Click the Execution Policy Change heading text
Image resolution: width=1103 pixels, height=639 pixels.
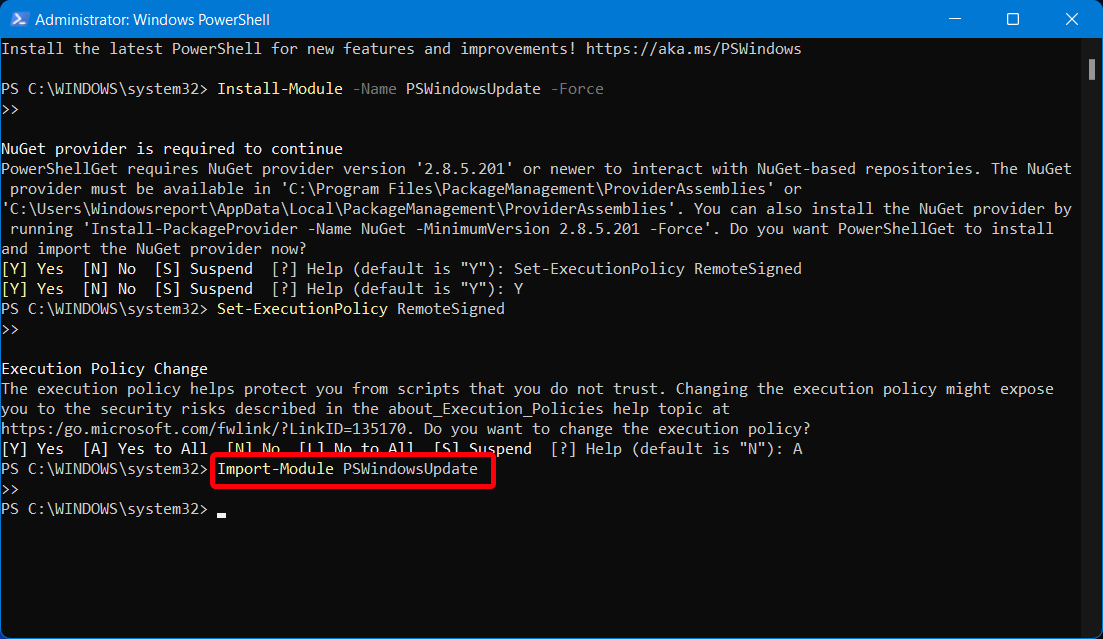point(103,368)
